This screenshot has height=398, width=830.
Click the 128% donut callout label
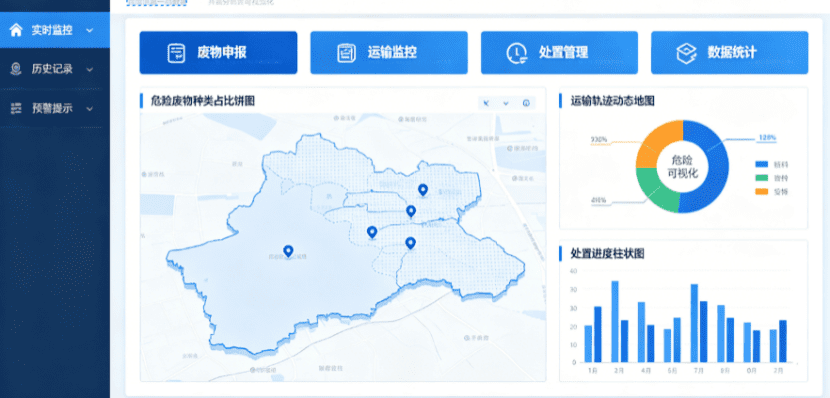[768, 138]
